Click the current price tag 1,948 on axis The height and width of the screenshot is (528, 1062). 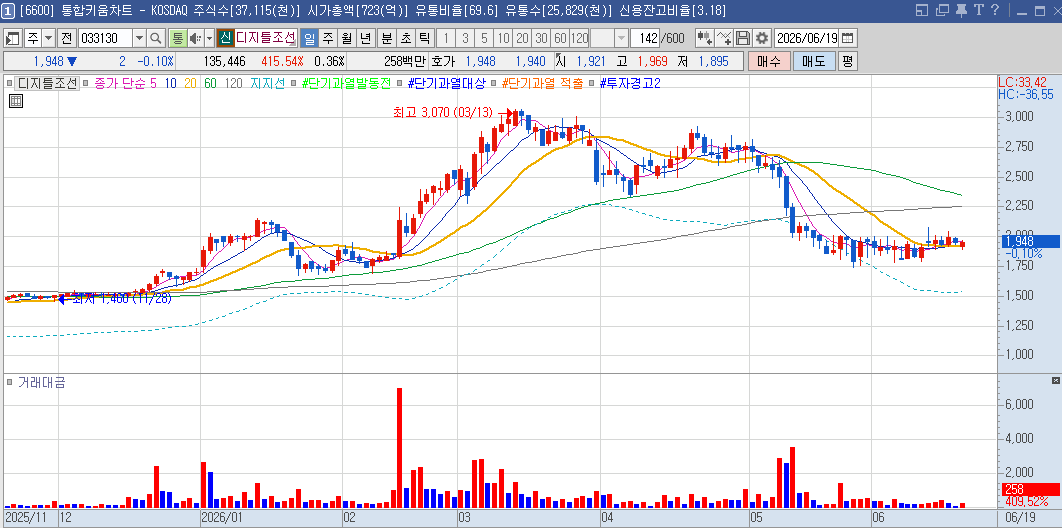pyautogui.click(x=1029, y=242)
